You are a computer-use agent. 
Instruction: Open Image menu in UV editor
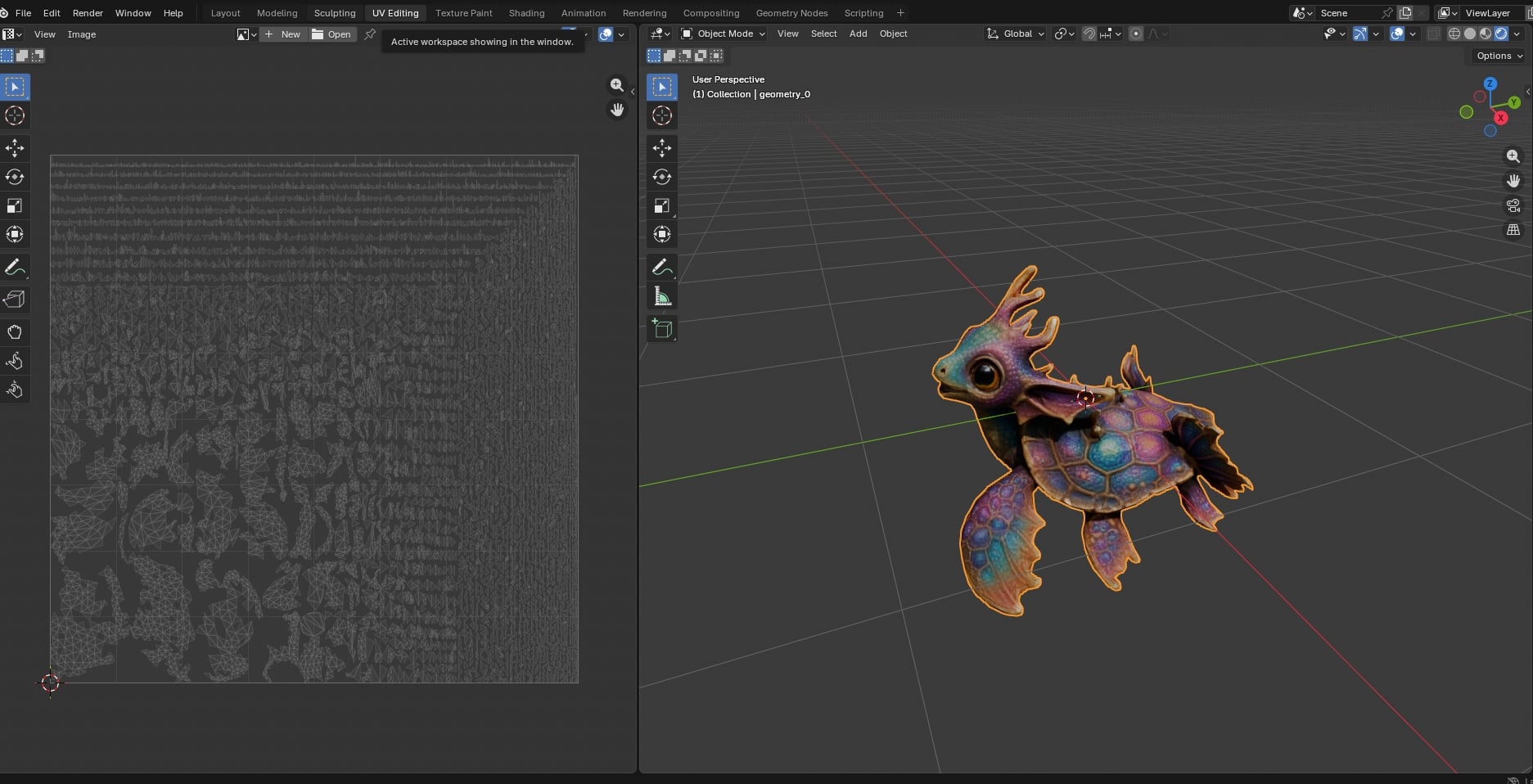[82, 34]
